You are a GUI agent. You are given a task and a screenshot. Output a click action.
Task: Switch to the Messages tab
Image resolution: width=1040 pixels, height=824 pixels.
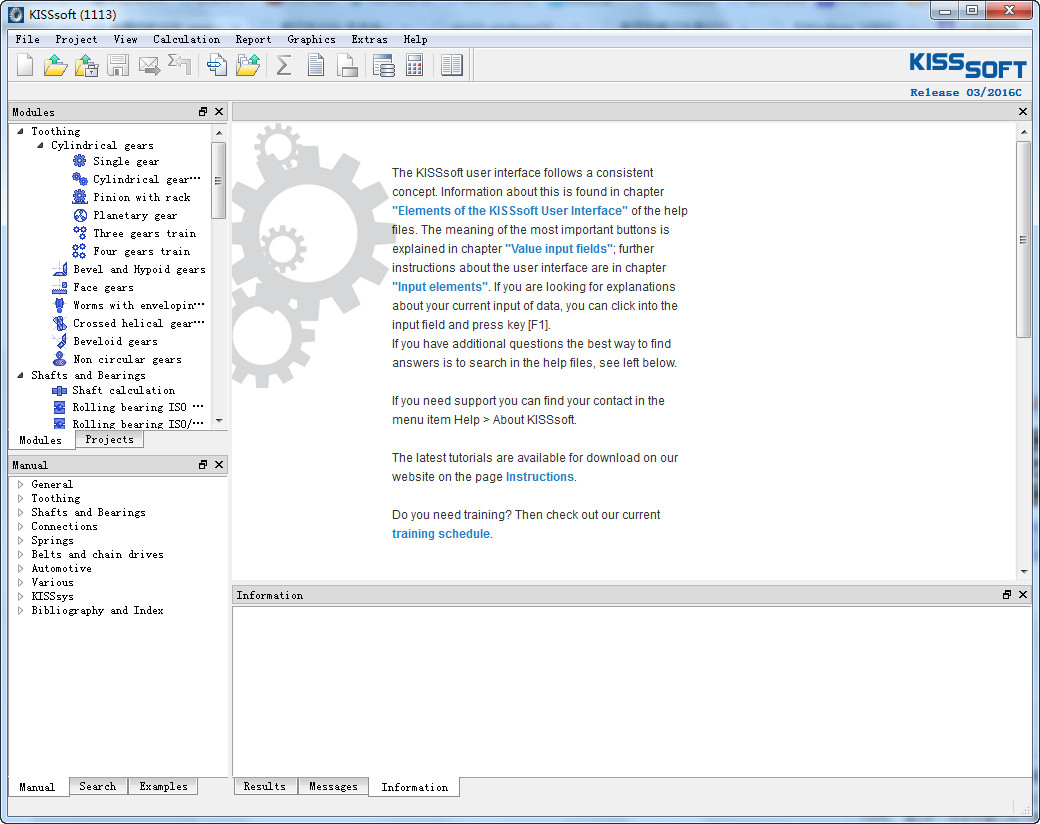pos(333,786)
